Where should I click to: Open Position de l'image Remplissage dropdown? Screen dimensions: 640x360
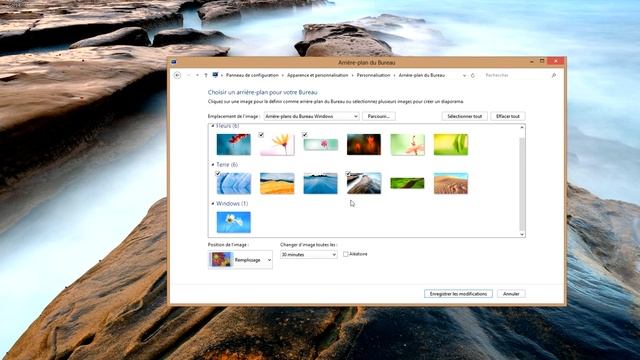pos(240,260)
